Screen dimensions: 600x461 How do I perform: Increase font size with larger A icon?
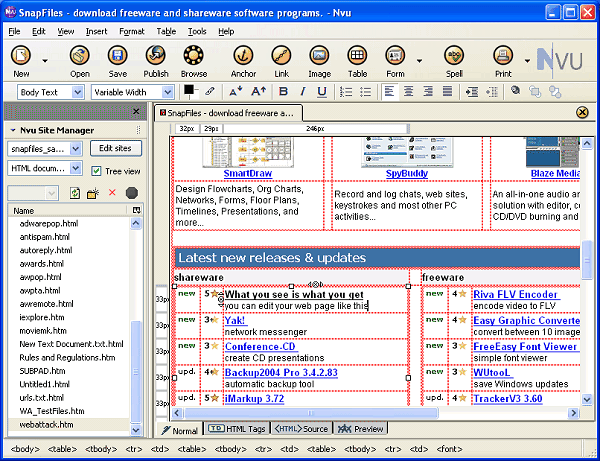259,91
